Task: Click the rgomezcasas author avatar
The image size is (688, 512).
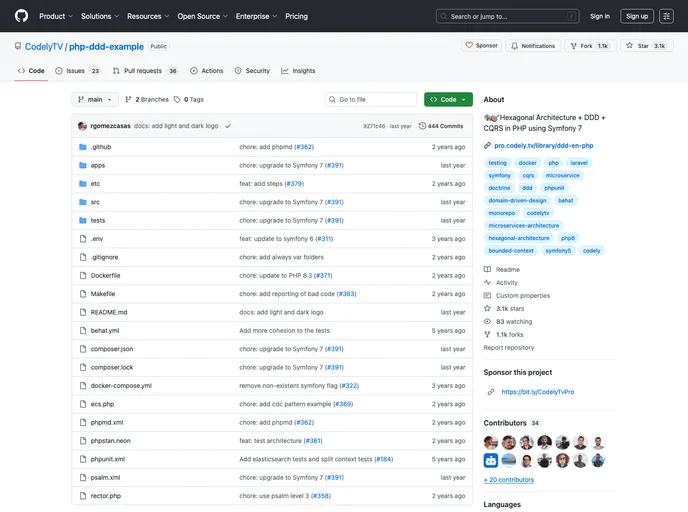Action: 82,126
